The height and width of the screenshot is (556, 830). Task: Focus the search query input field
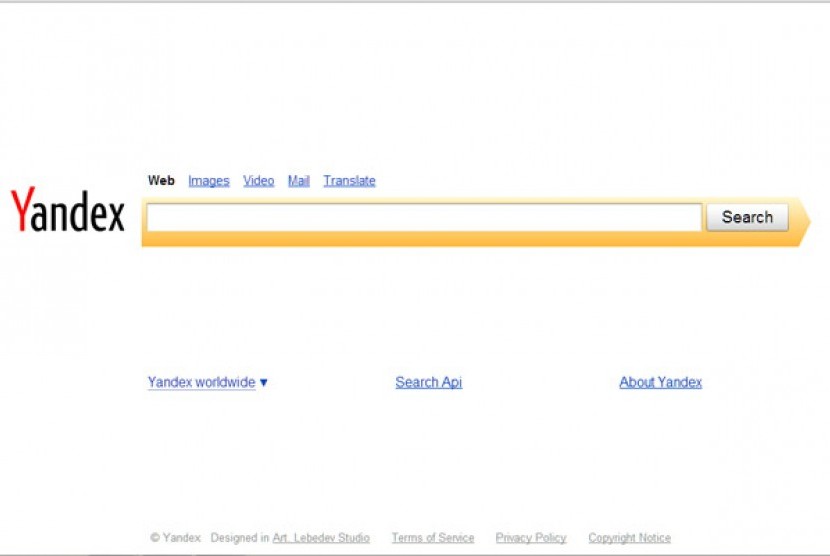pyautogui.click(x=424, y=217)
